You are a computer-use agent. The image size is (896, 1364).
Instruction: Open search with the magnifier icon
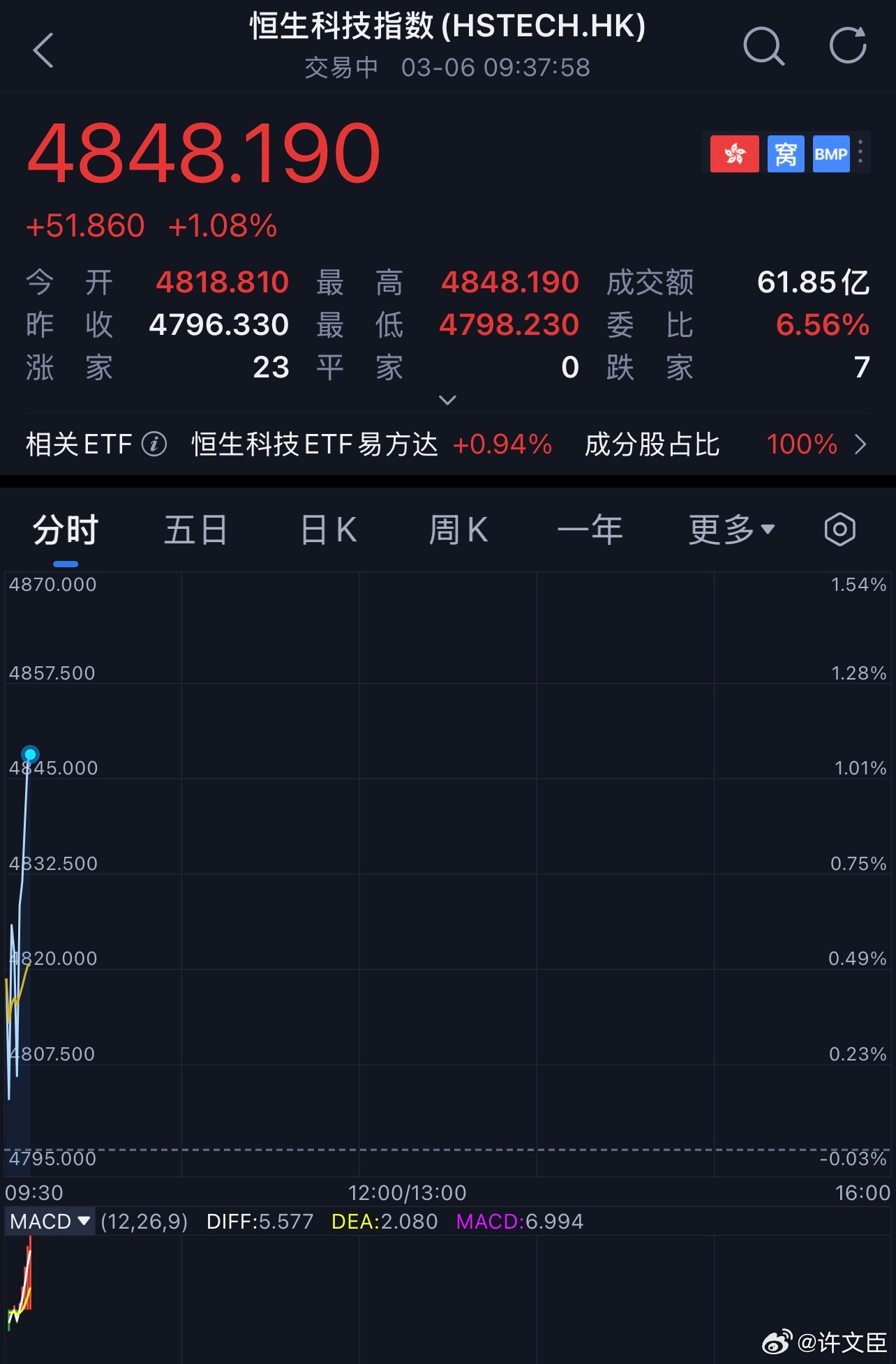click(763, 47)
